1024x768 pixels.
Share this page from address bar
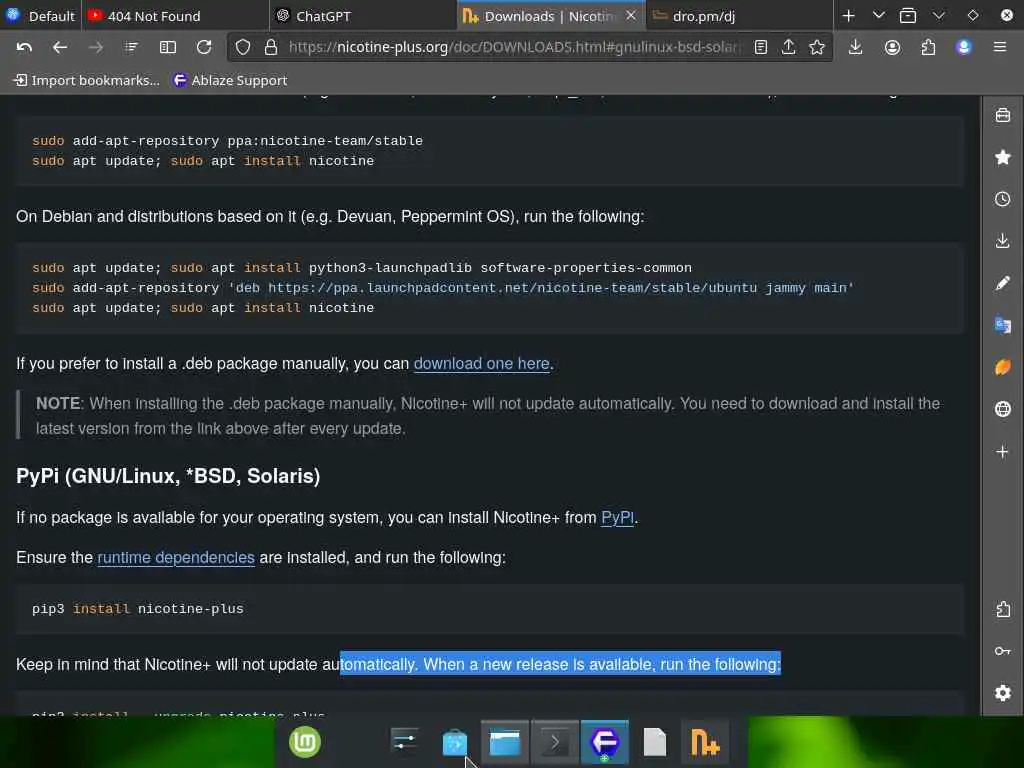point(788,47)
